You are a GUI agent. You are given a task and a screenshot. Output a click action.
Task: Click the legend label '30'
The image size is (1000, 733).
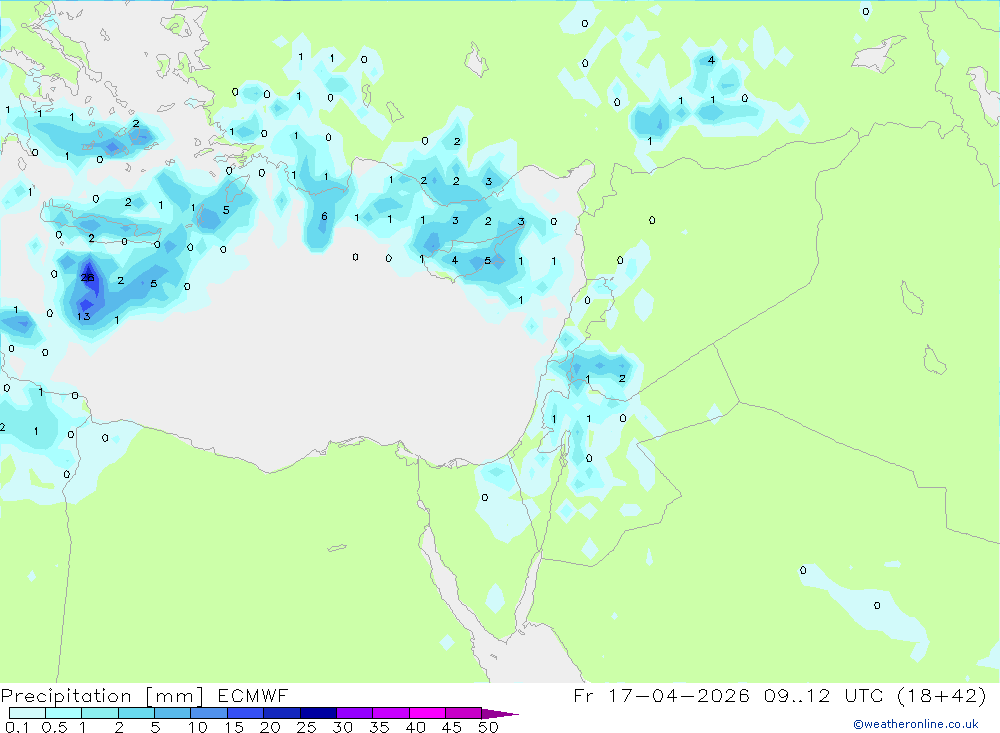(x=342, y=727)
